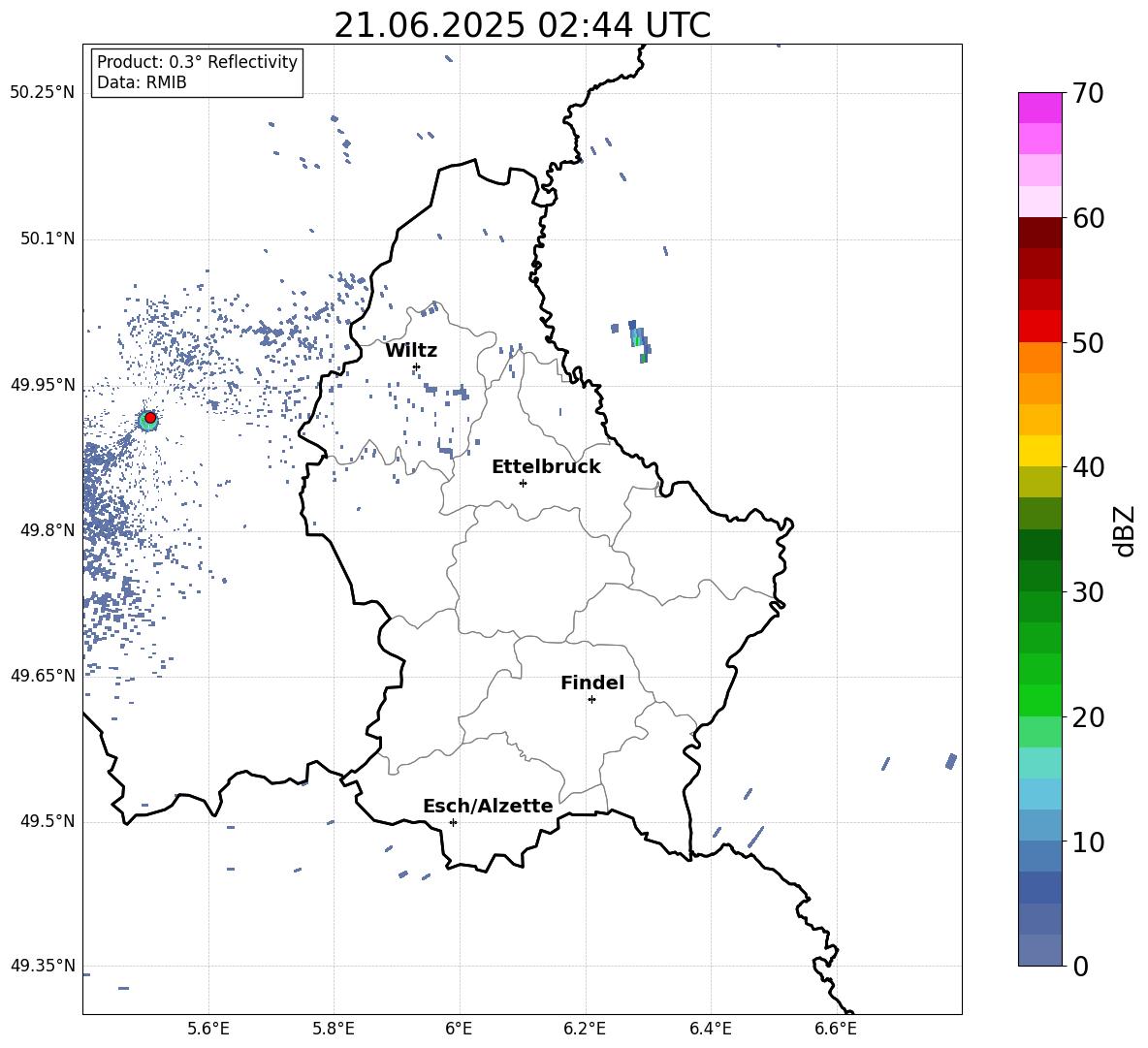1148x1048 pixels.
Task: Pick the bright red colorbar swatch at 50 dBZ
Action: point(1039,327)
